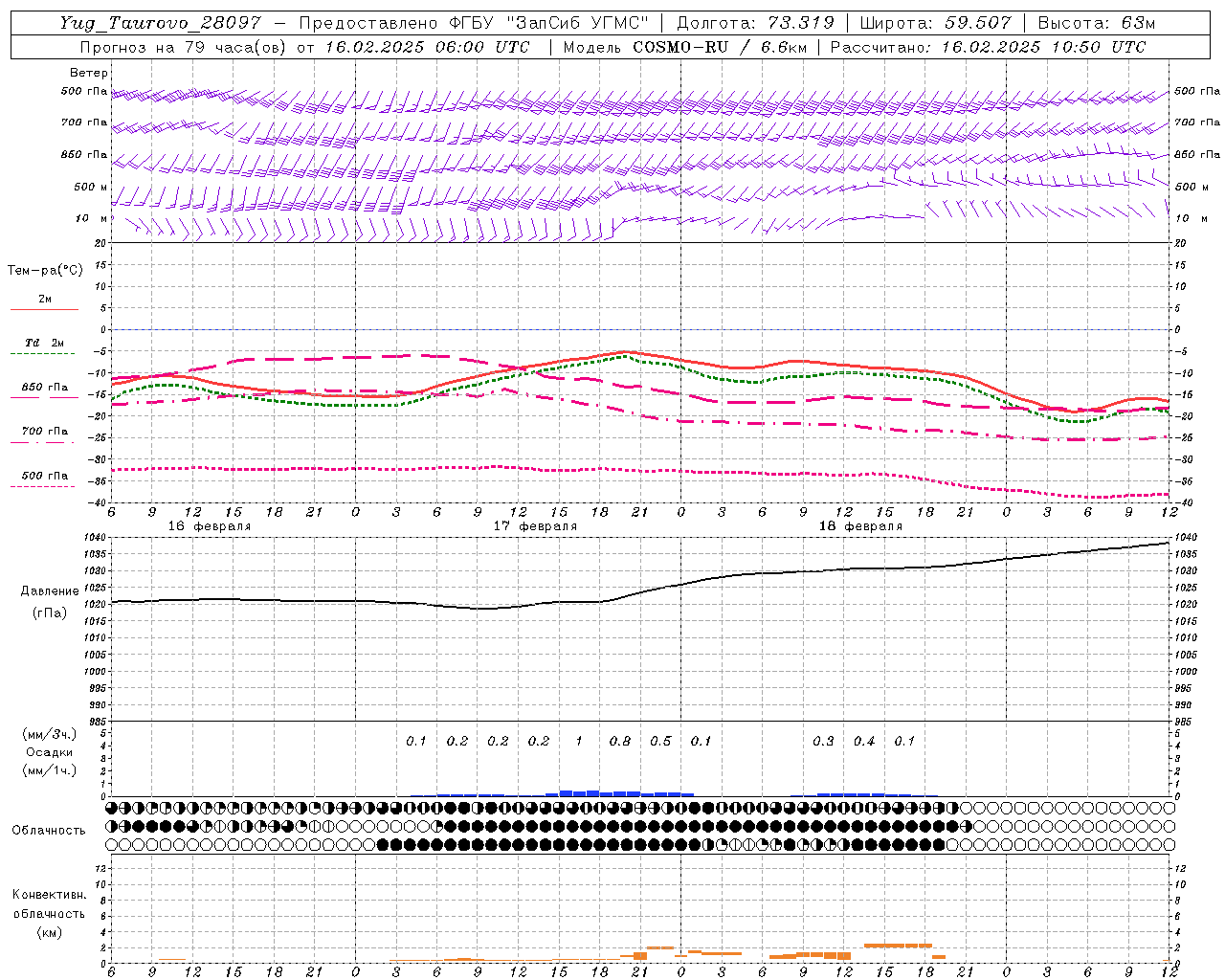
Task: Click the 500 гПа legend entry above dotted pink sample
Action: 45,476
